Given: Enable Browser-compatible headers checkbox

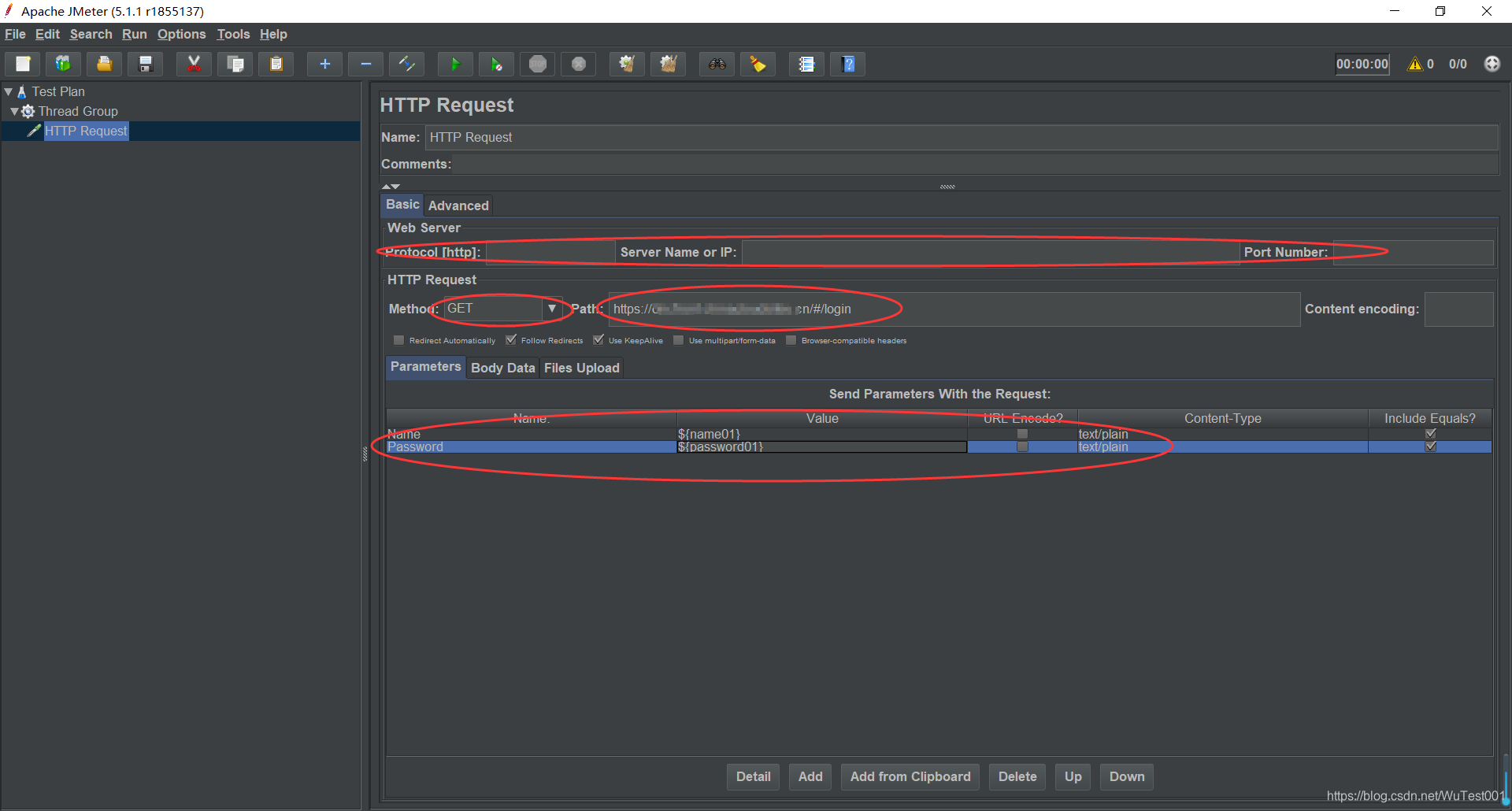Looking at the screenshot, I should click(x=791, y=340).
